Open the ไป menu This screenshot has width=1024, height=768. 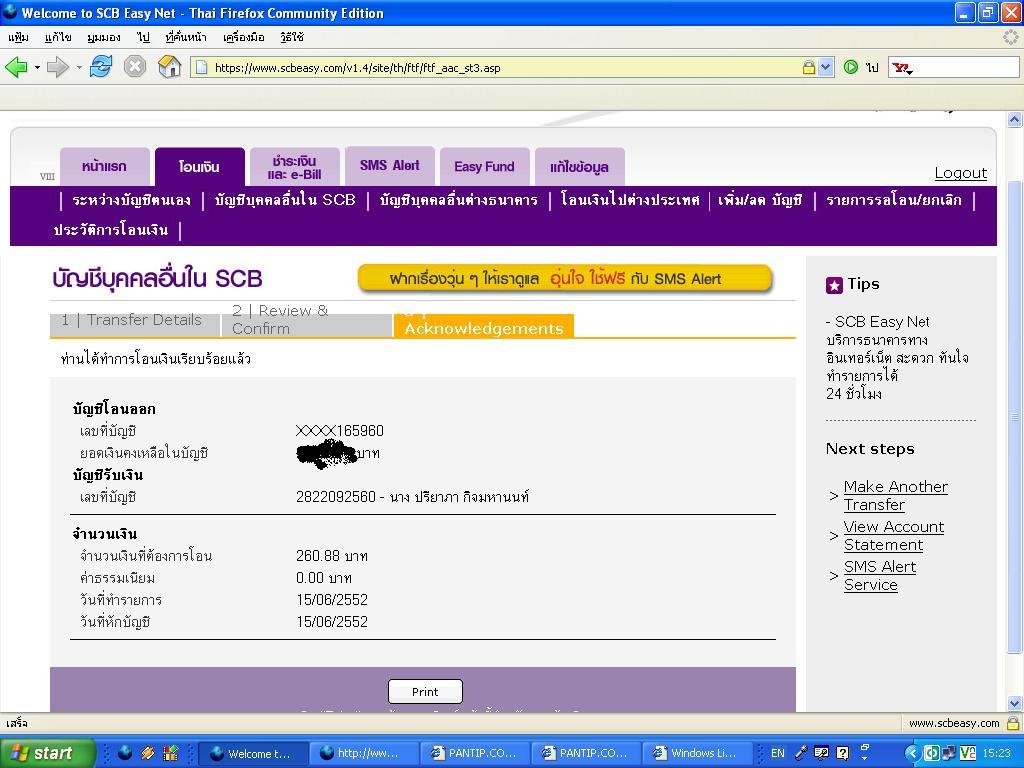(x=144, y=37)
